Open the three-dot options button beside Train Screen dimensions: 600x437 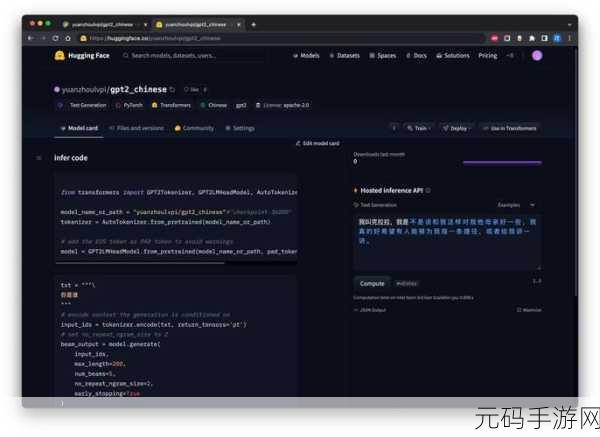[394, 128]
